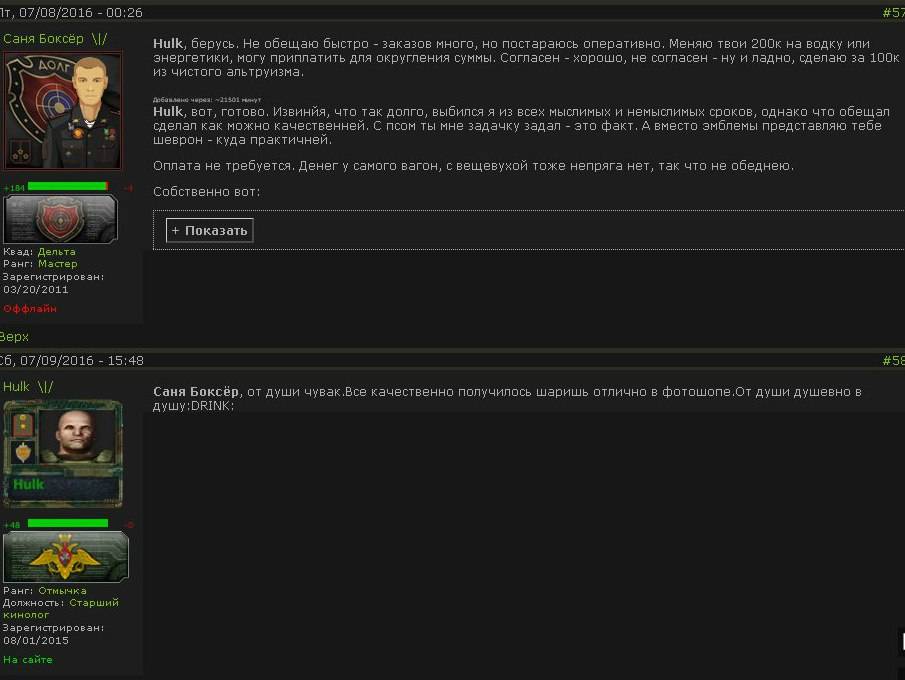Click green +184 reputation plus for Саня Боксёр
905x680 pixels.
(x=14, y=188)
